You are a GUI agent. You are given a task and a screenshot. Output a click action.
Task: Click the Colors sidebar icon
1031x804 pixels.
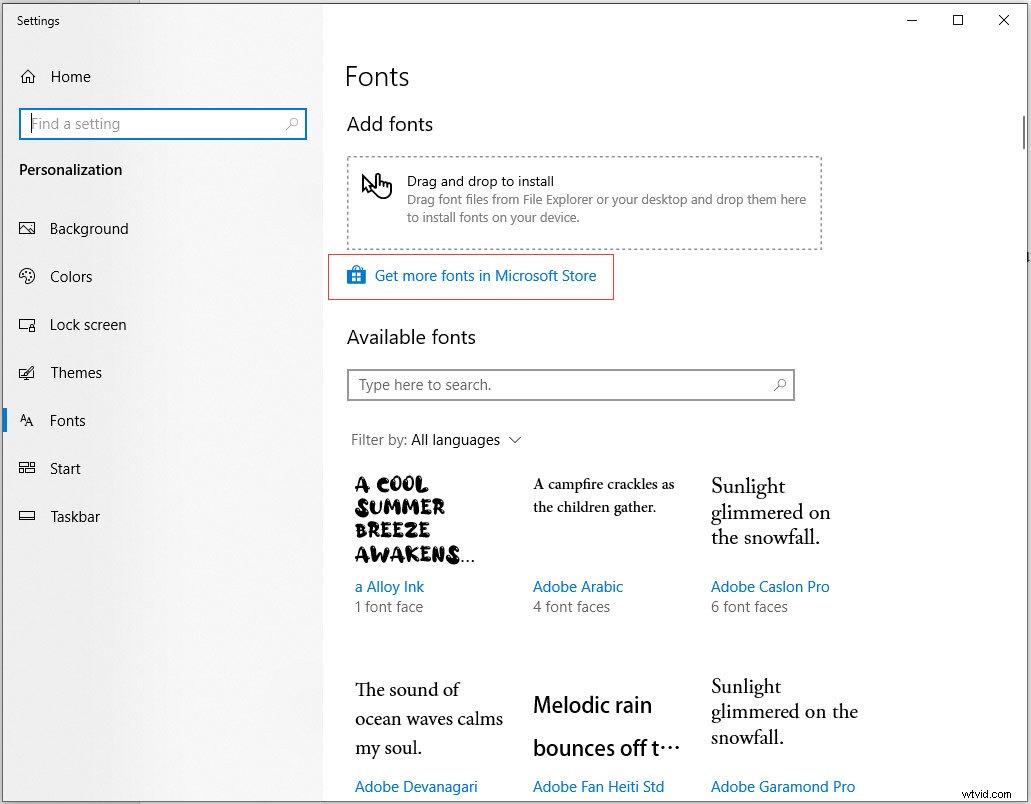tap(27, 277)
